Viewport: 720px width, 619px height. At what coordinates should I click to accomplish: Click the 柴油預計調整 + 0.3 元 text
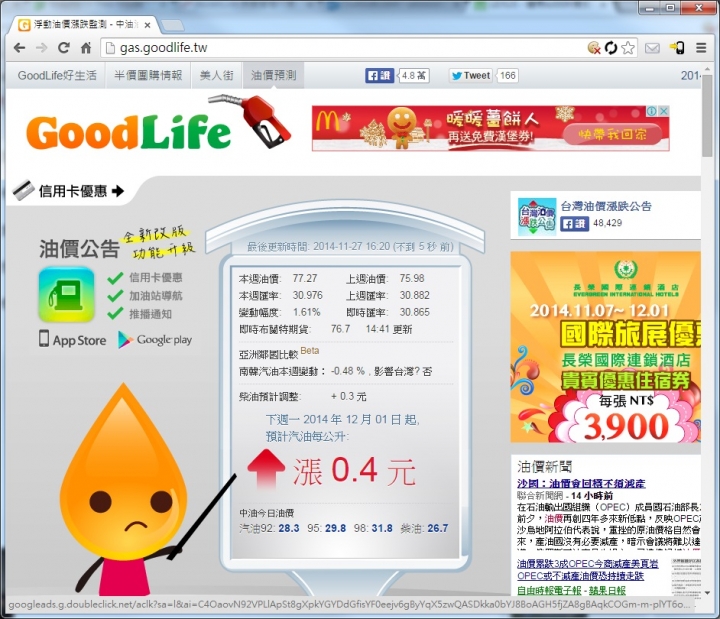point(303,396)
